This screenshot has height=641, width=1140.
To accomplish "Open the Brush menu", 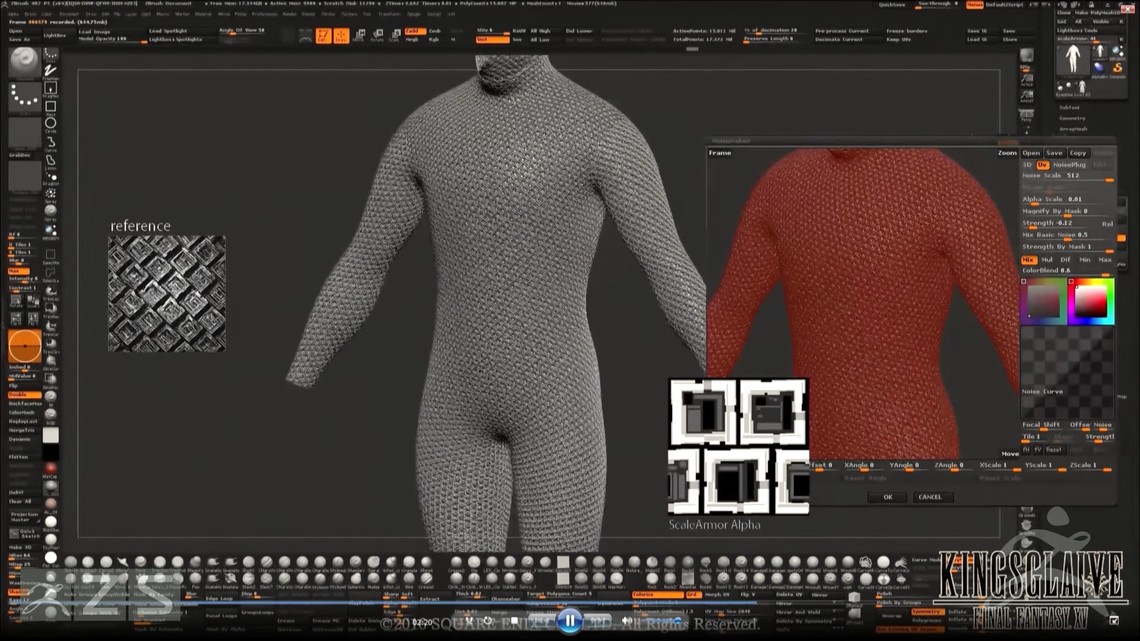I will 31,14.
